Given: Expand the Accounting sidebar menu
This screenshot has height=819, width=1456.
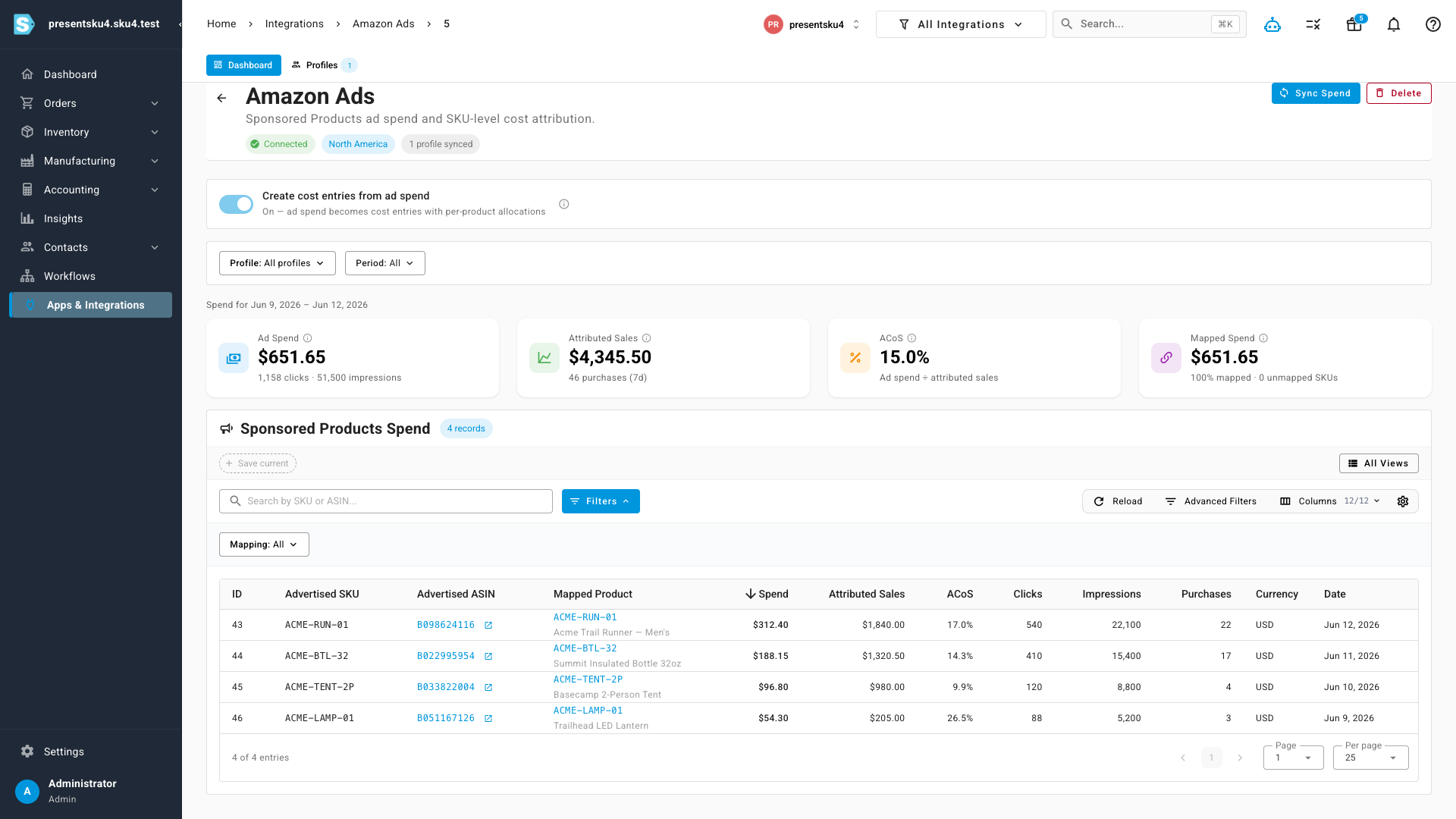Looking at the screenshot, I should (91, 190).
